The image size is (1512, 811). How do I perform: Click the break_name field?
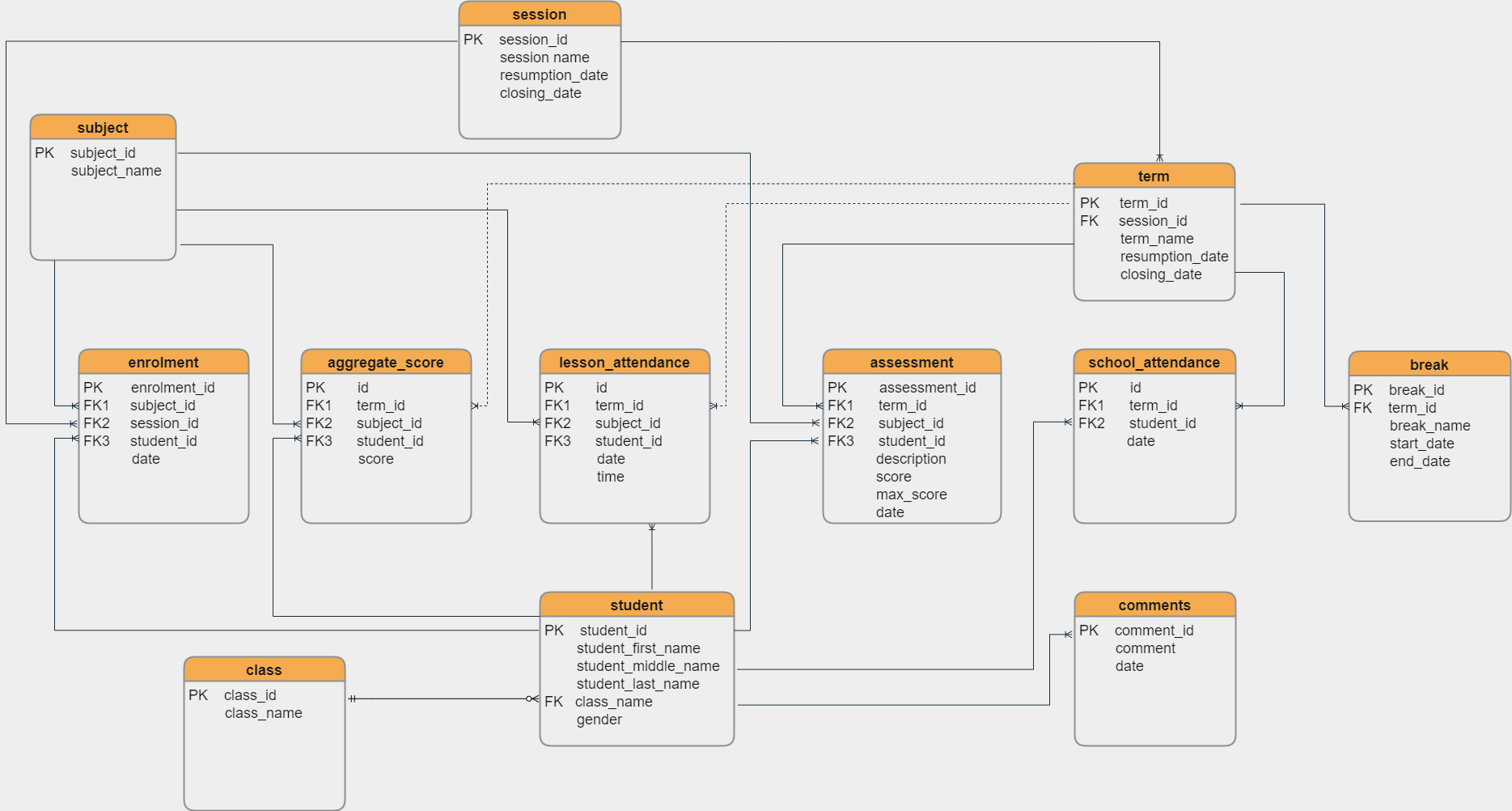click(x=1430, y=426)
